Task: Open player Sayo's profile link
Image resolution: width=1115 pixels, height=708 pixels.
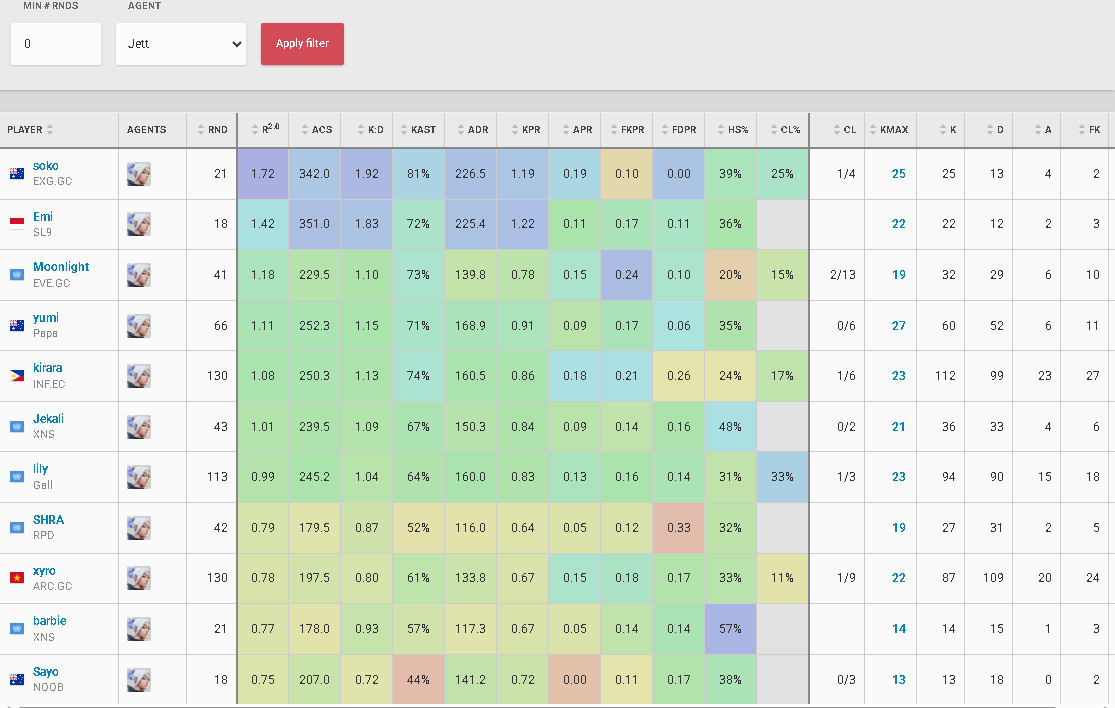Action: [x=46, y=672]
